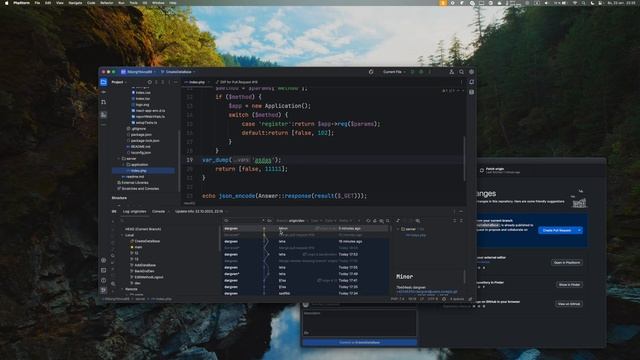This screenshot has height=360, width=640.
Task: Hide the Git panel with its minimize icon
Action: [461, 211]
